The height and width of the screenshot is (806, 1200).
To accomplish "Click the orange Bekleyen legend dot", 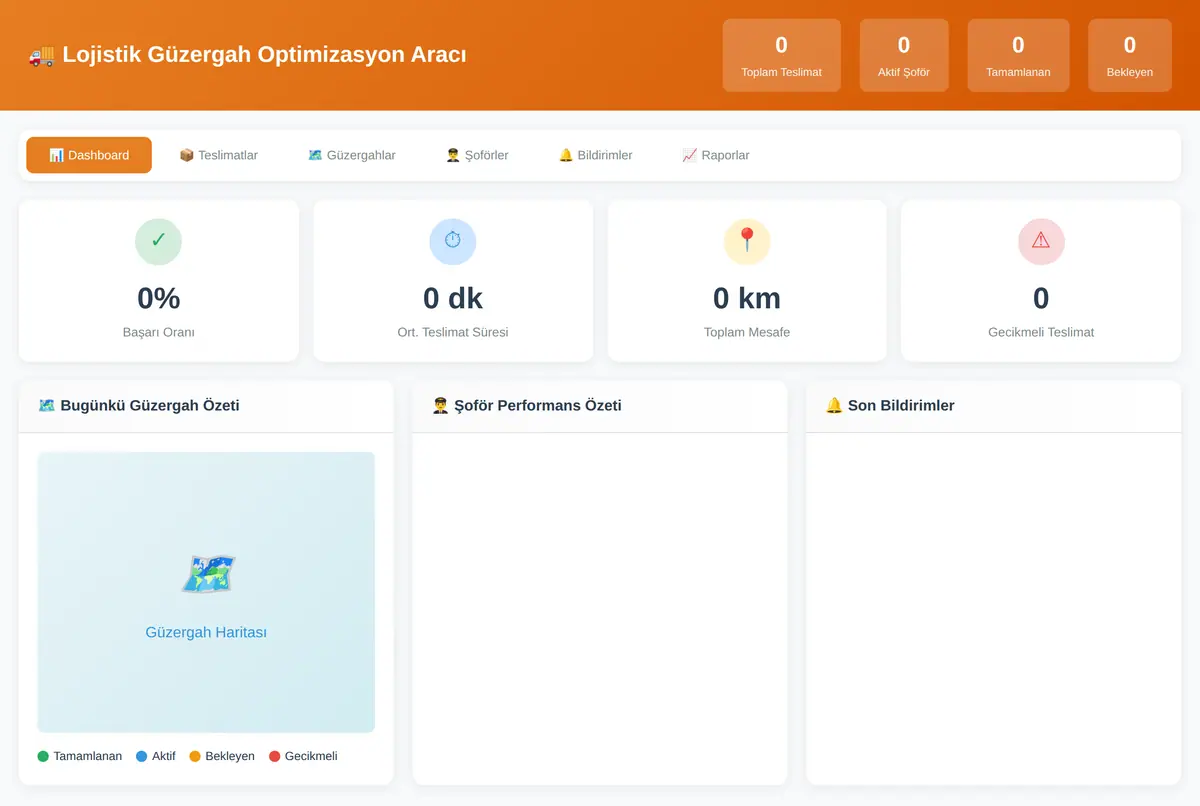I will pyautogui.click(x=195, y=756).
